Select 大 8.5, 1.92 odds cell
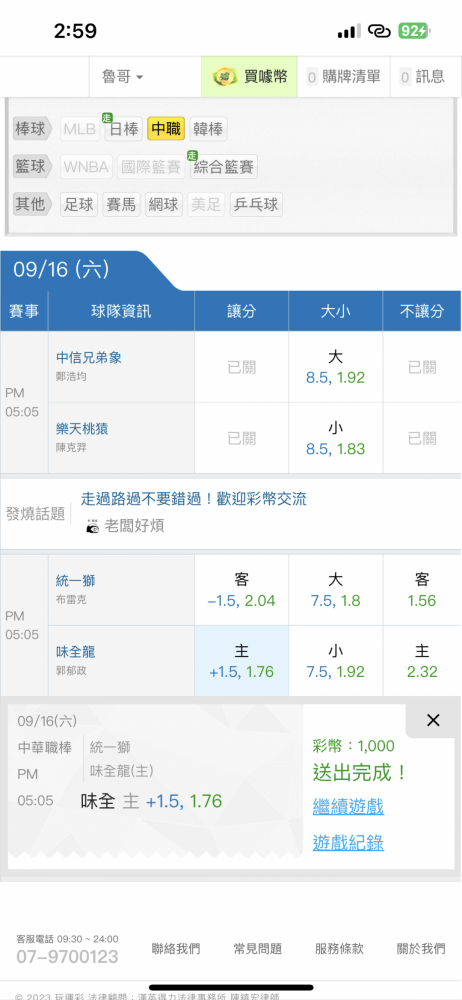This screenshot has height=1000, width=462. click(x=336, y=367)
